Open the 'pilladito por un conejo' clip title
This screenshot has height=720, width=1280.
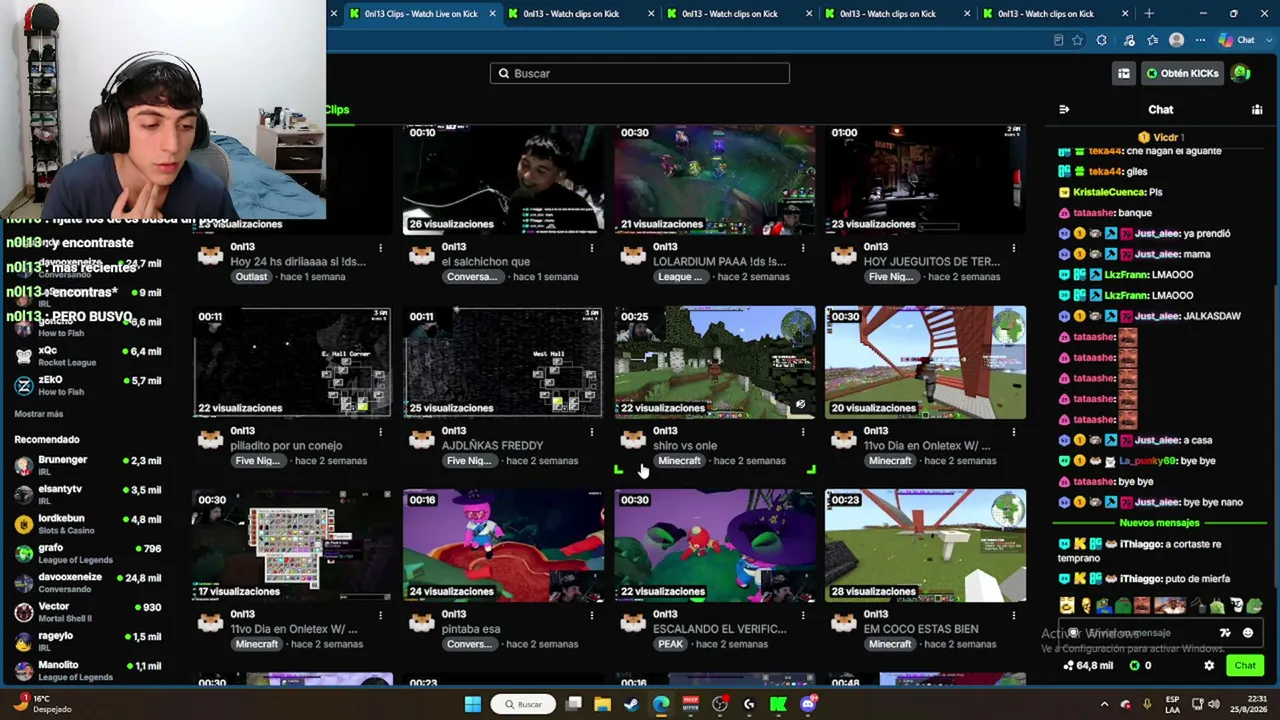click(285, 446)
